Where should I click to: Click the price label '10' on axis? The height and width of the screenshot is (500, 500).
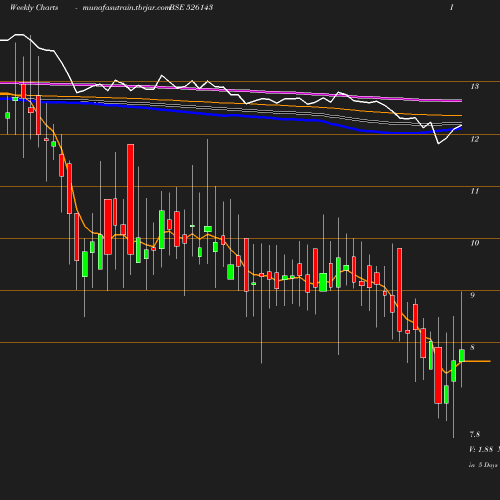475,243
